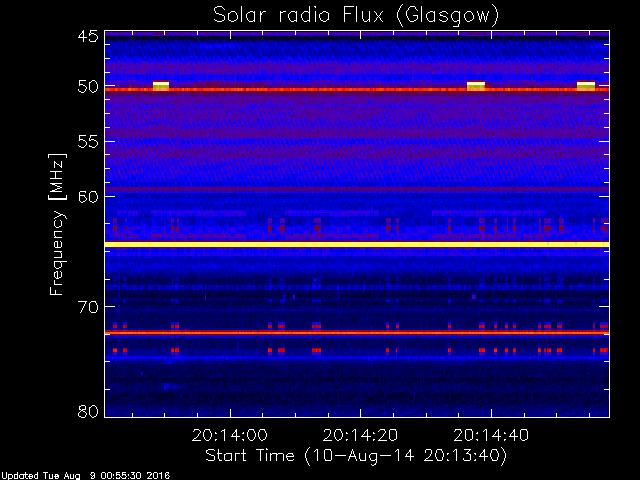The width and height of the screenshot is (640, 480).
Task: Click the 'Solar radio Flux (Glasgow)' plot title
Action: click(356, 16)
